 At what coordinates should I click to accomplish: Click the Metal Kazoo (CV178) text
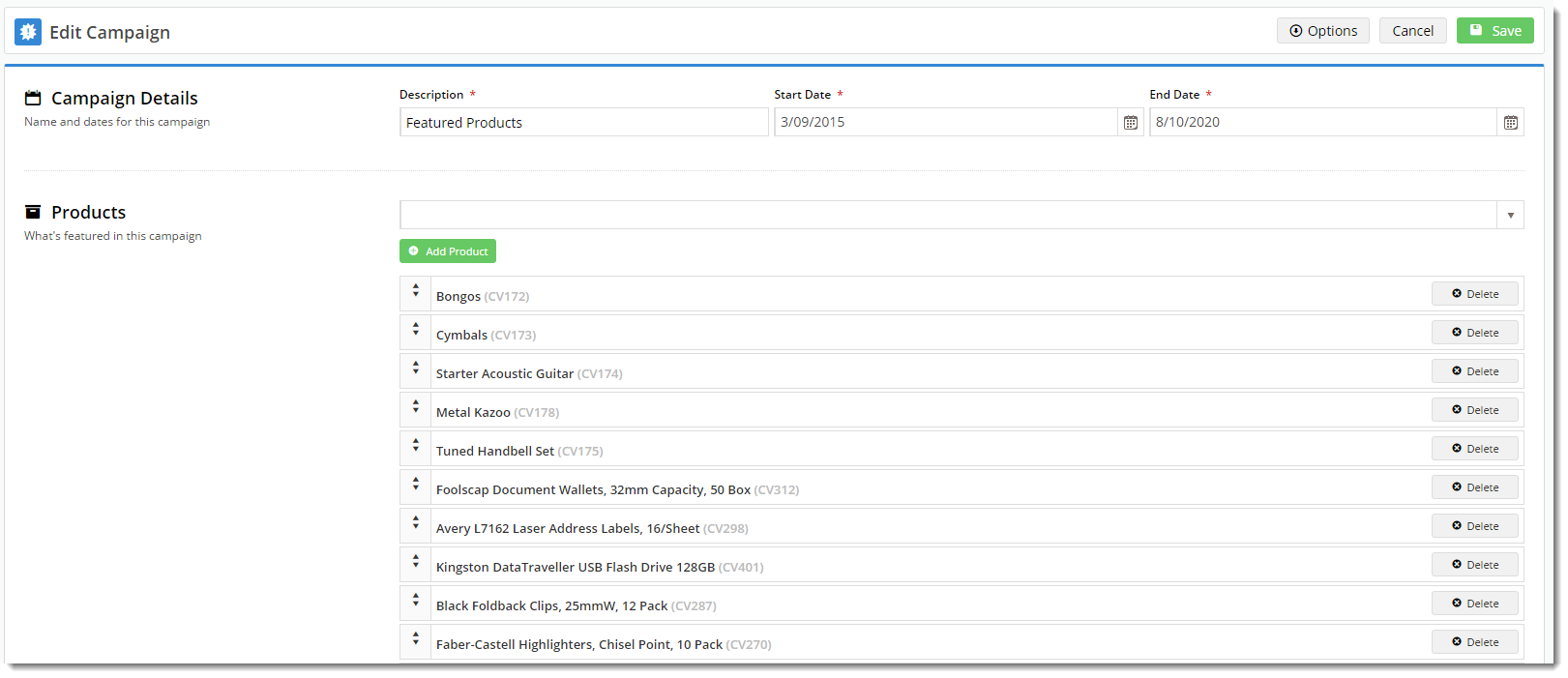click(x=497, y=412)
